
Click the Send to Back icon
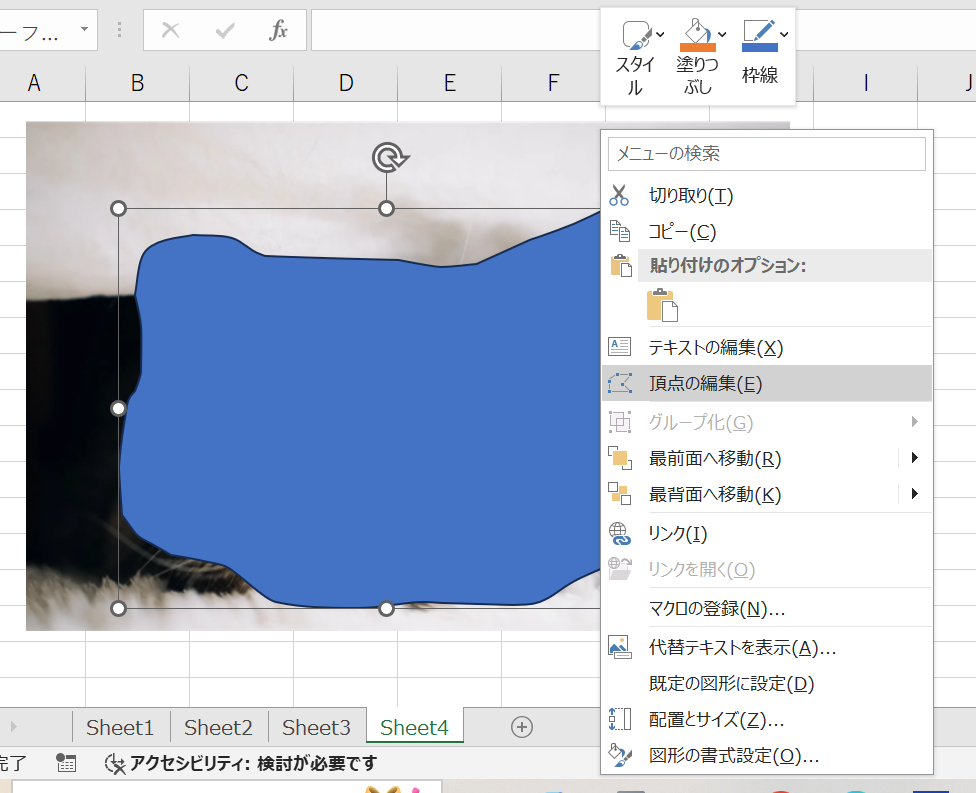click(619, 494)
